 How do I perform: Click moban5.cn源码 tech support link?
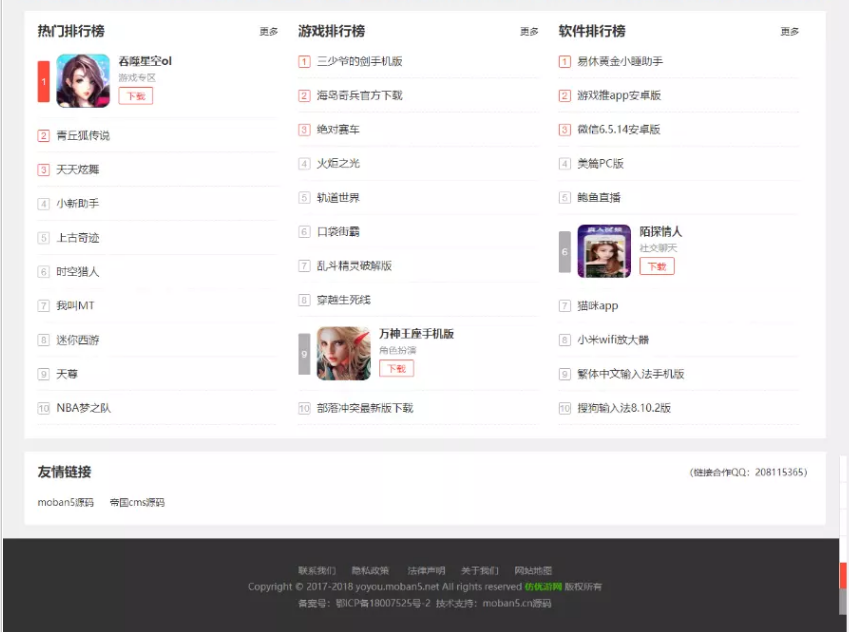pyautogui.click(x=517, y=603)
